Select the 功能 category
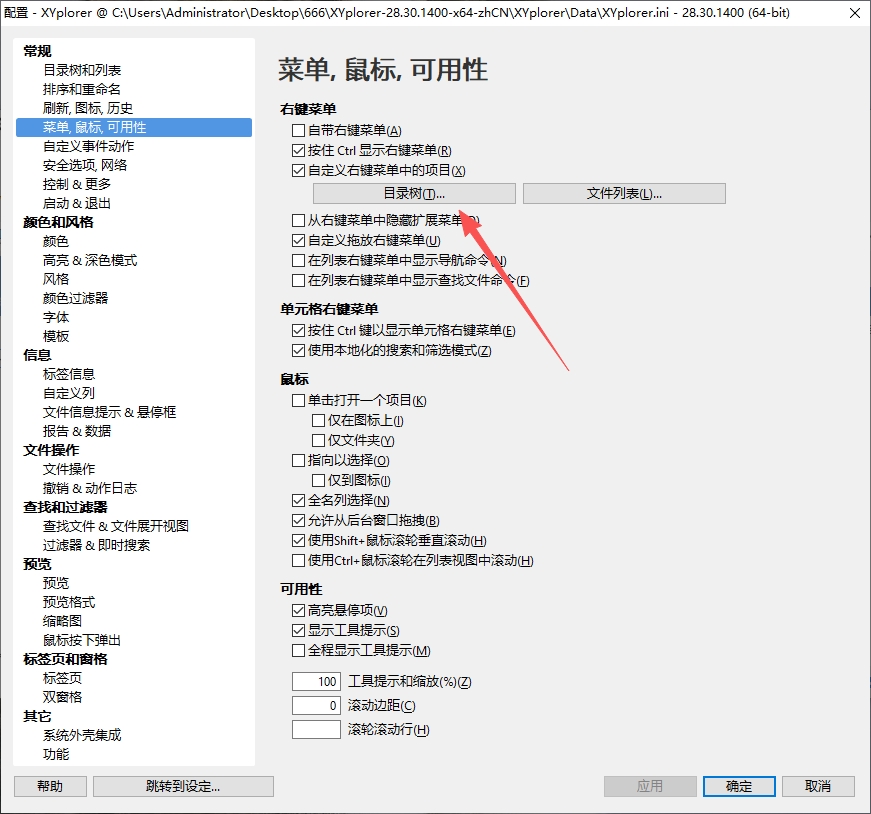The height and width of the screenshot is (814, 871). tap(56, 755)
